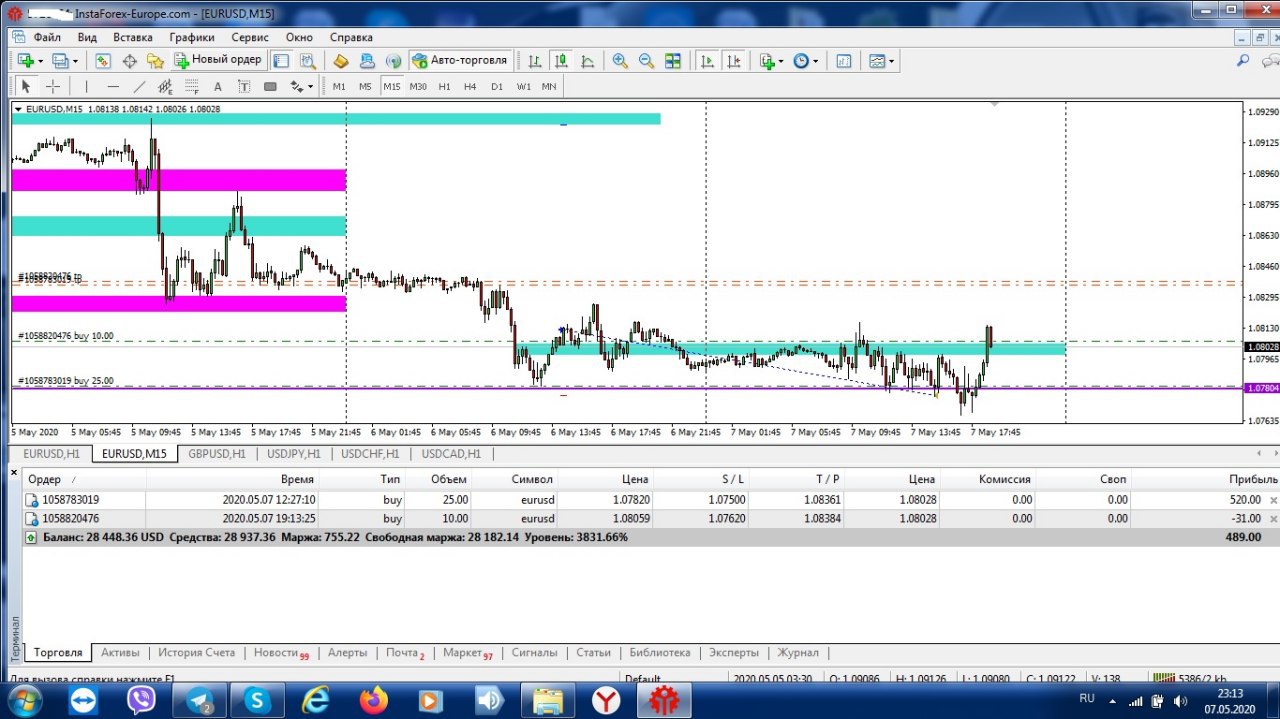
Task: Click EURUSD,M15 chart header triangle
Action: pos(18,109)
